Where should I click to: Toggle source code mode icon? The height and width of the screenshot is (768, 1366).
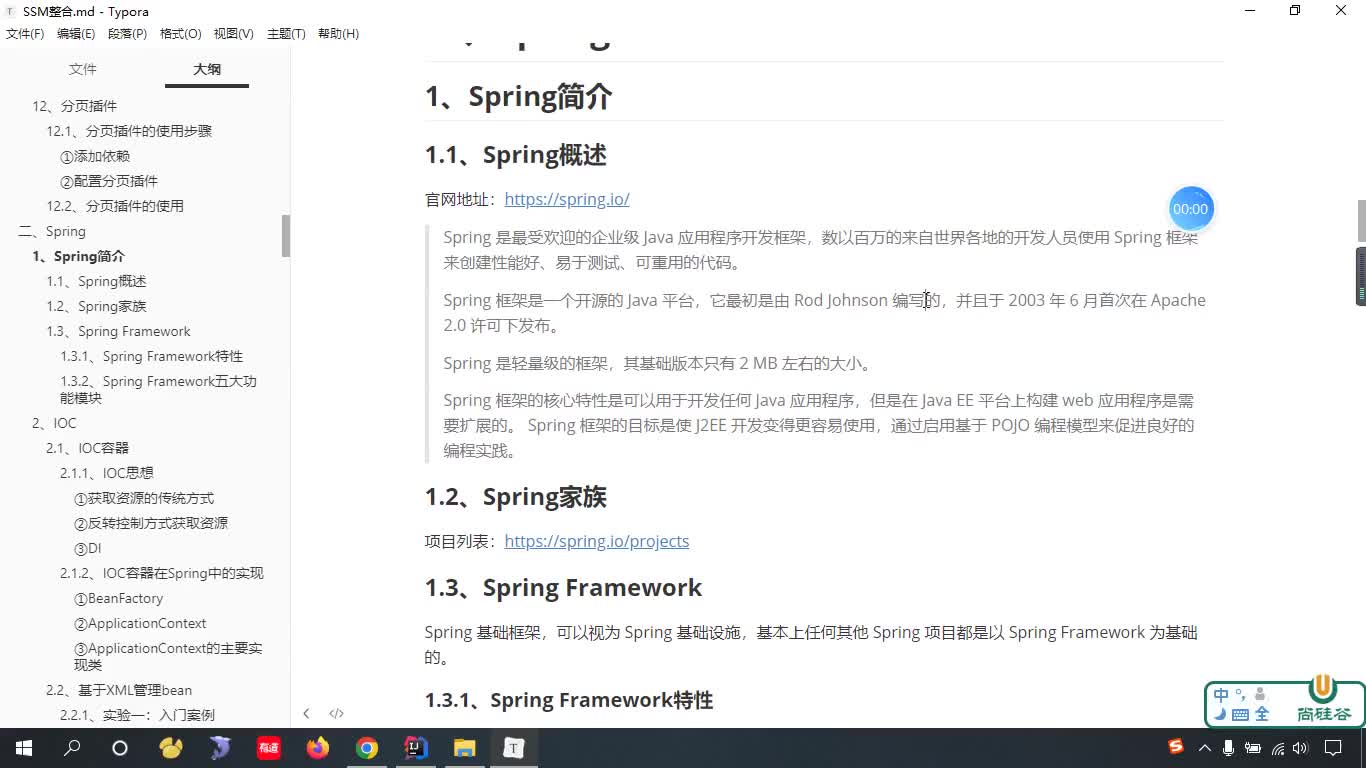336,713
